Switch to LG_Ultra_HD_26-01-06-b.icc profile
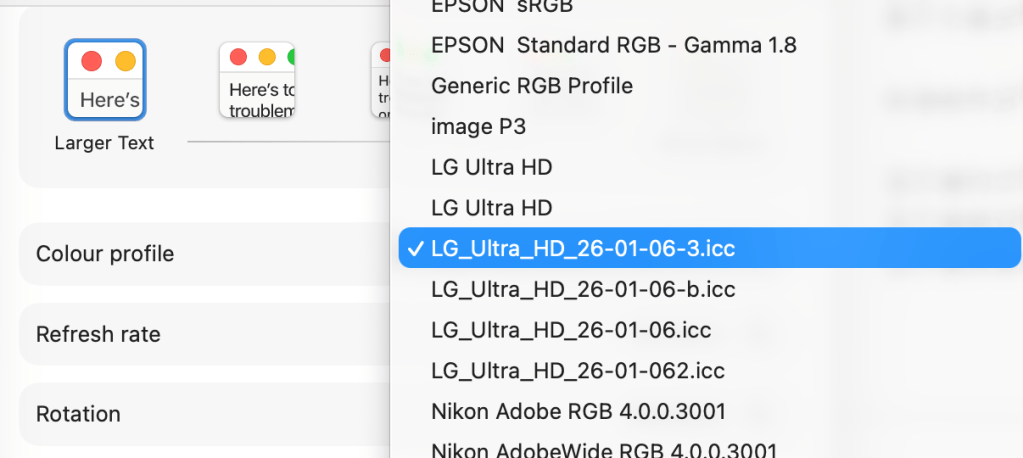Viewport: 1023px width, 458px height. point(583,289)
